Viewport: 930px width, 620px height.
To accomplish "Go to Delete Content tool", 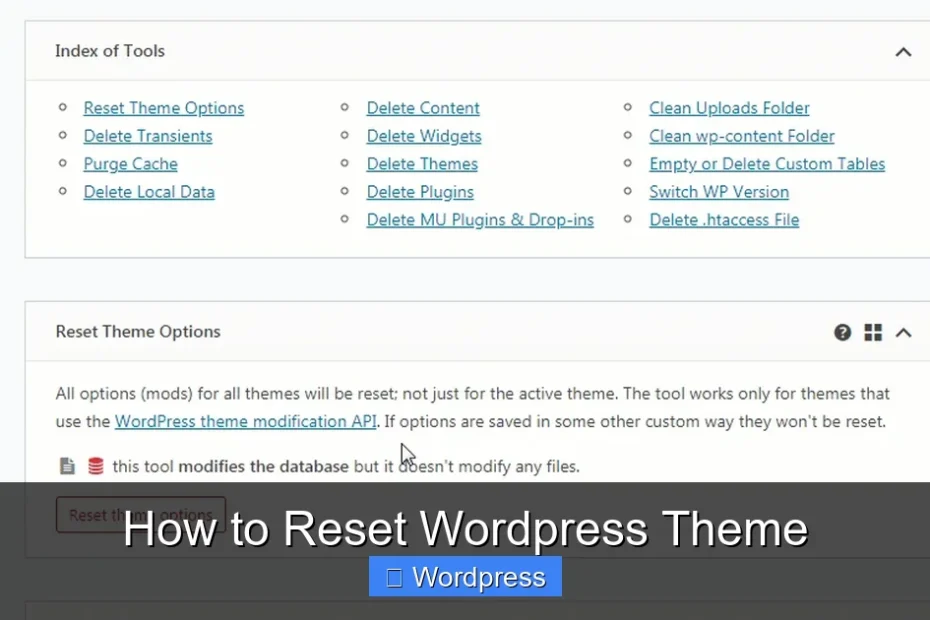I will click(423, 108).
